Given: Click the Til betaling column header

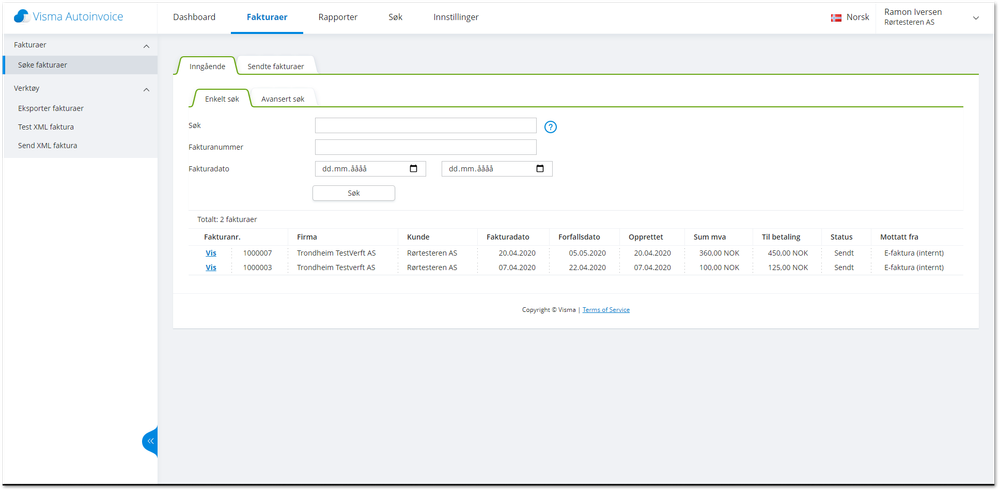Looking at the screenshot, I should 781,237.
